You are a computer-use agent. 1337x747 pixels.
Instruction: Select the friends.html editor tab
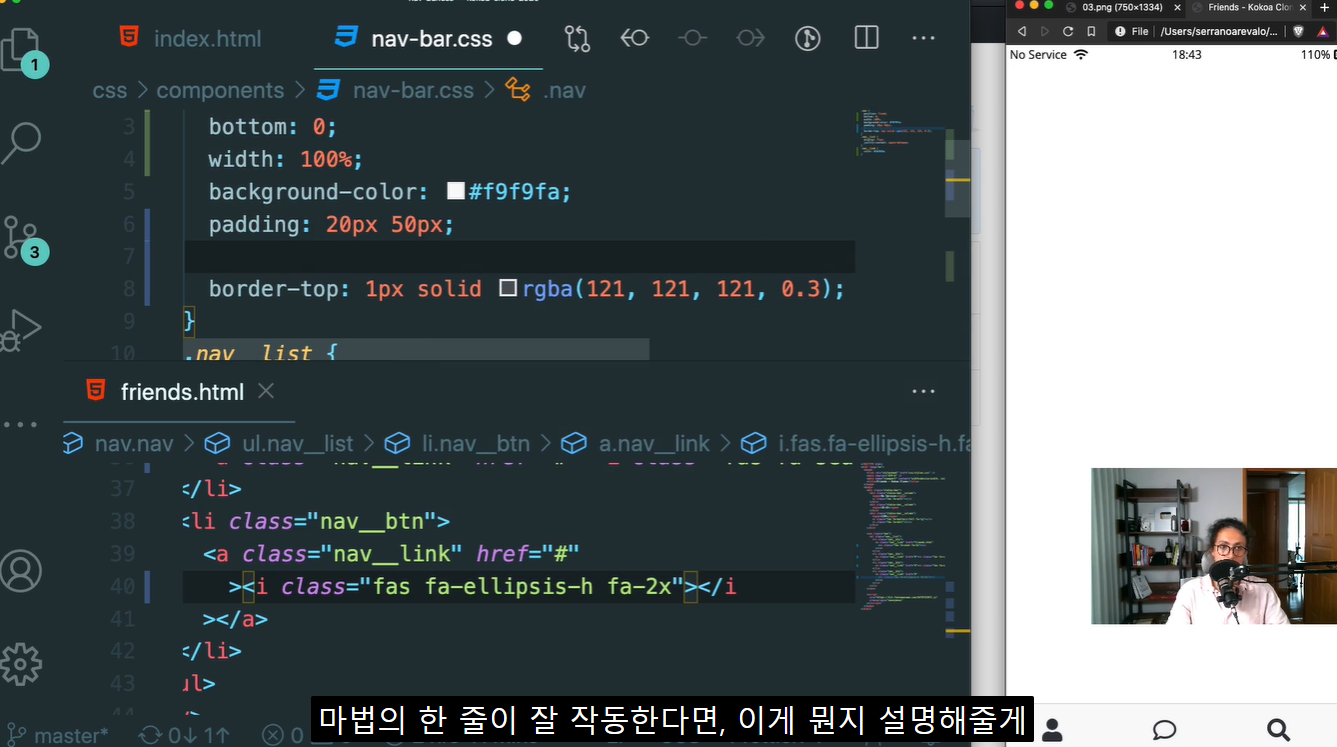[x=181, y=392]
